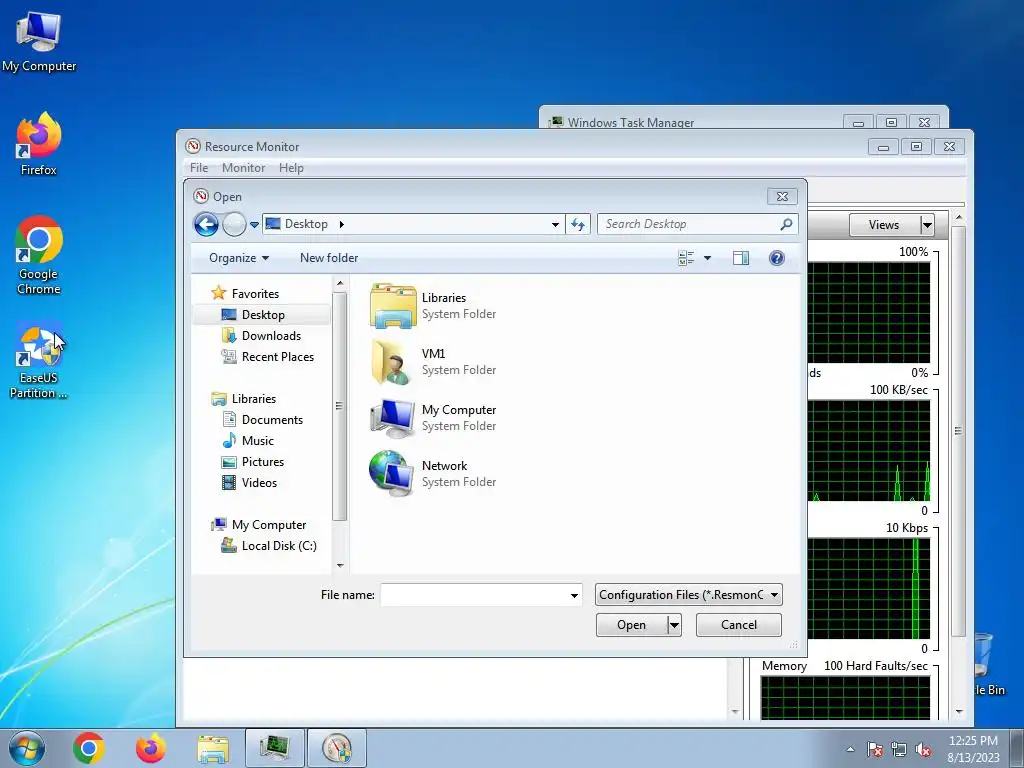Close the Open dialog

pos(782,197)
